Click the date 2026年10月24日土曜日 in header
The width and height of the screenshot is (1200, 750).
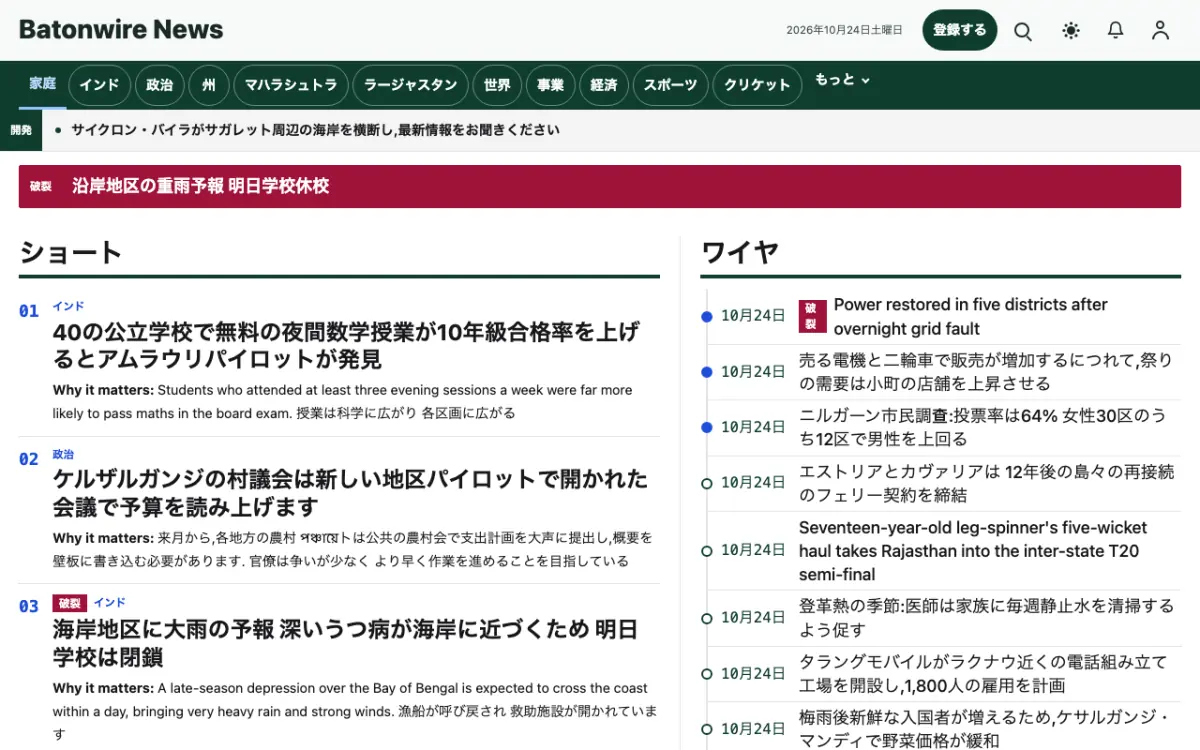click(845, 30)
